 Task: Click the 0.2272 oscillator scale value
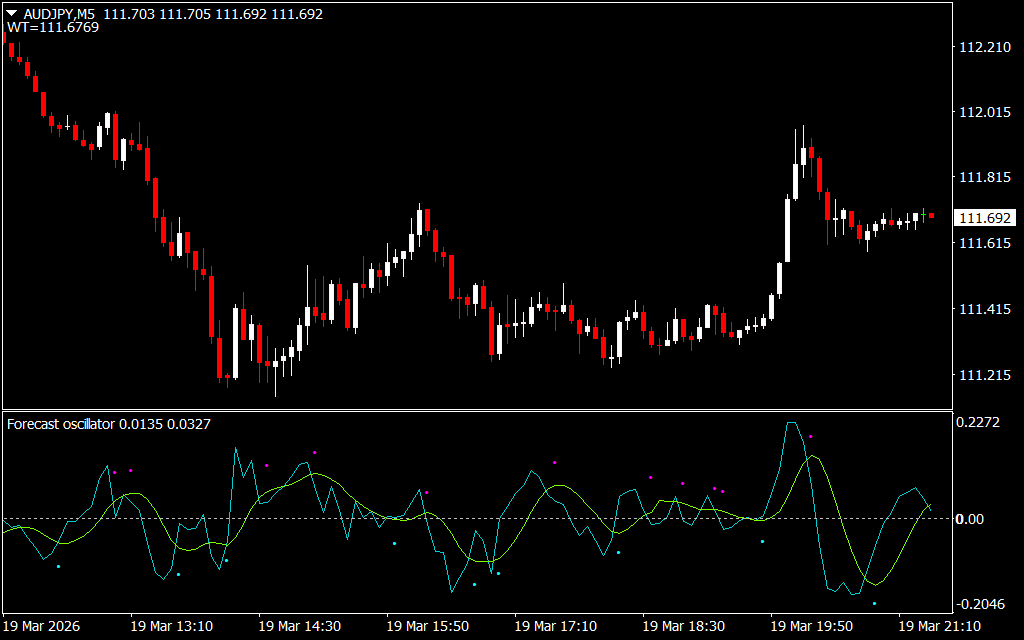click(x=980, y=423)
